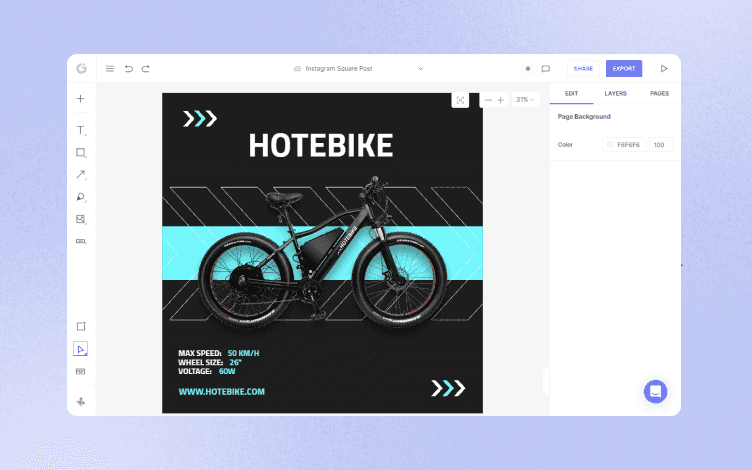Select the VOLTAGE: 60W text
The image size is (752, 470).
[207, 371]
